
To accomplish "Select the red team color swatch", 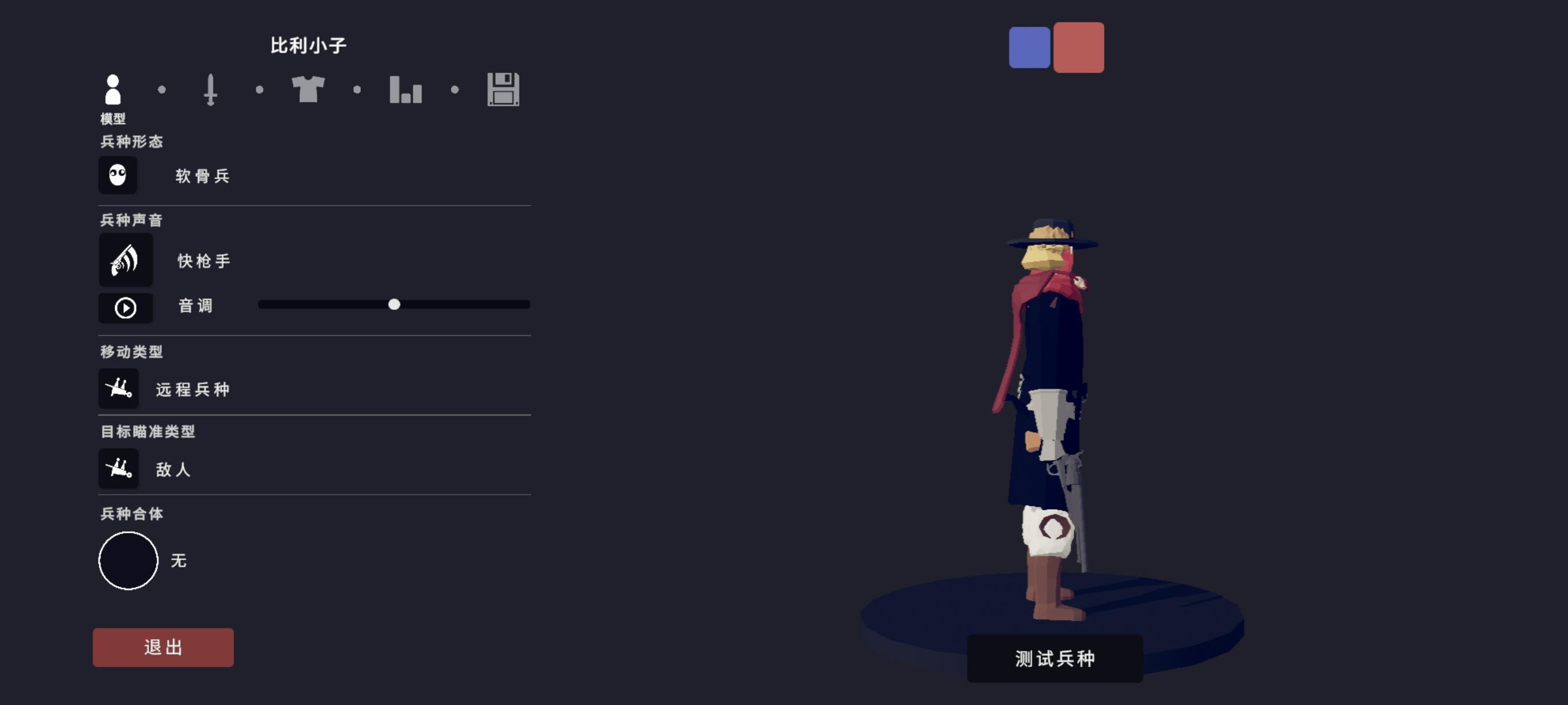I will [x=1079, y=47].
